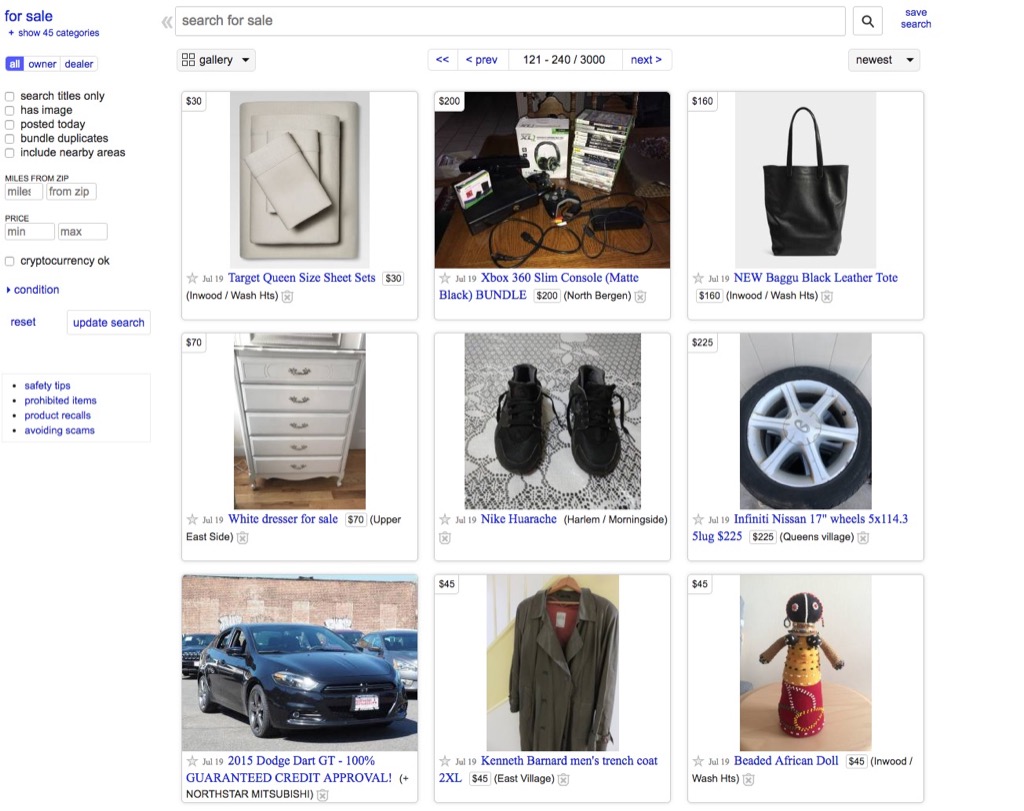Star the 2015 Dodge Dart GT listing

pyautogui.click(x=190, y=760)
